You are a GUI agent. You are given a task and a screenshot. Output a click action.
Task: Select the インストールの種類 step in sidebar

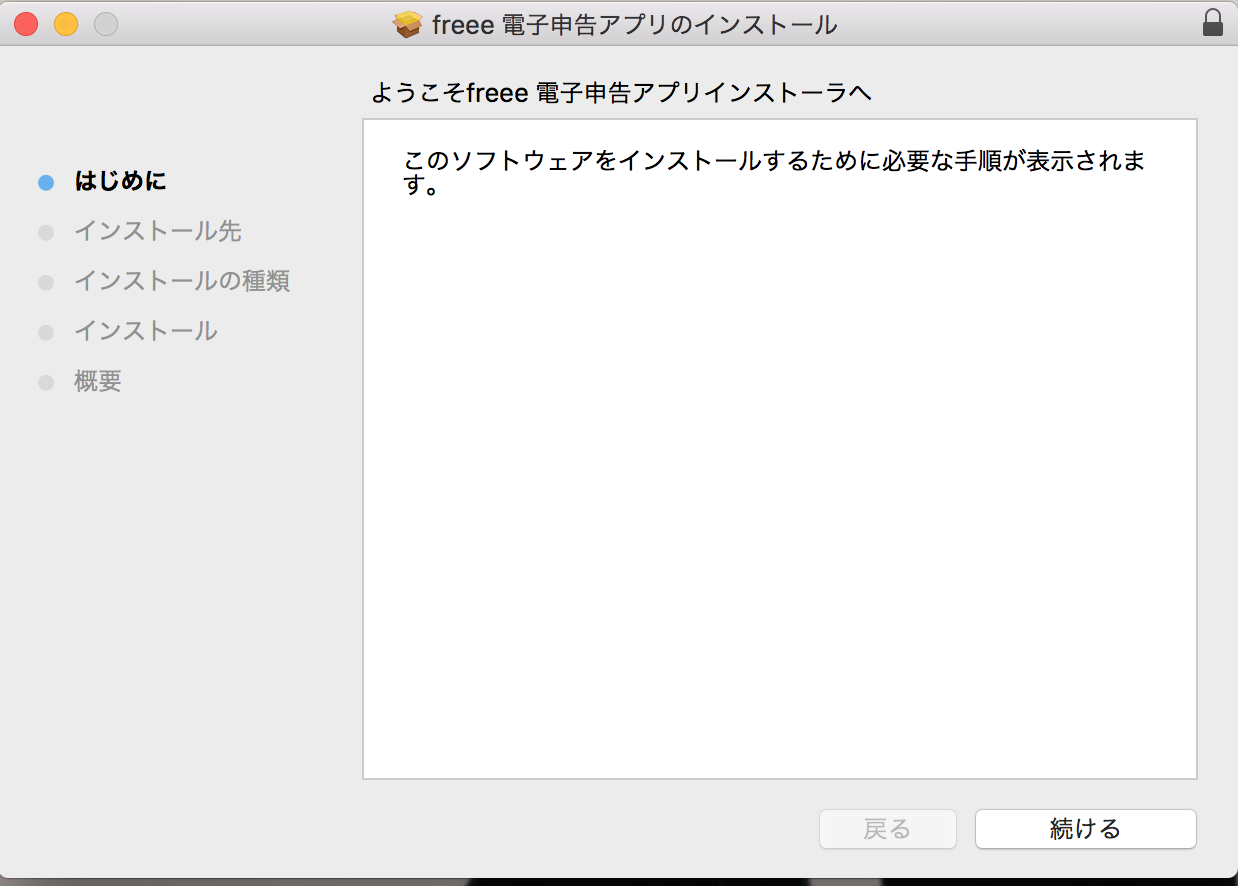(181, 281)
